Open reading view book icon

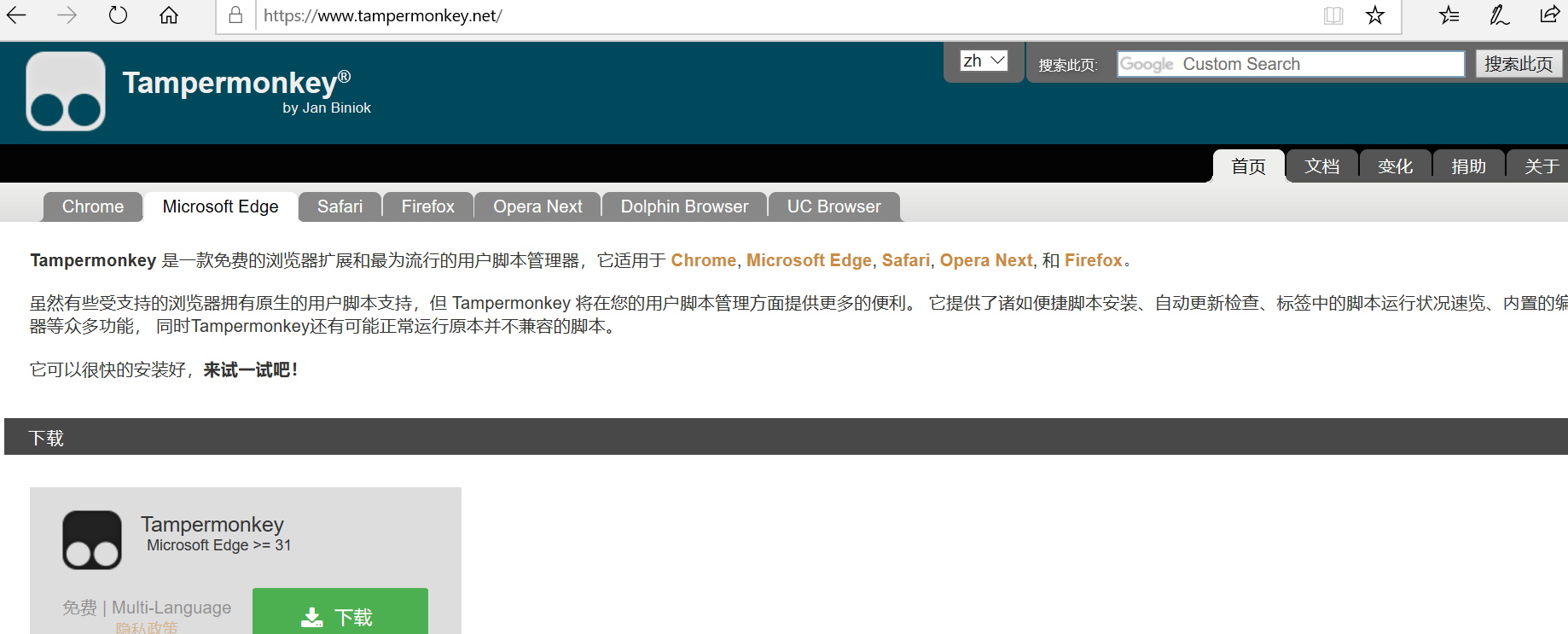coord(1333,15)
